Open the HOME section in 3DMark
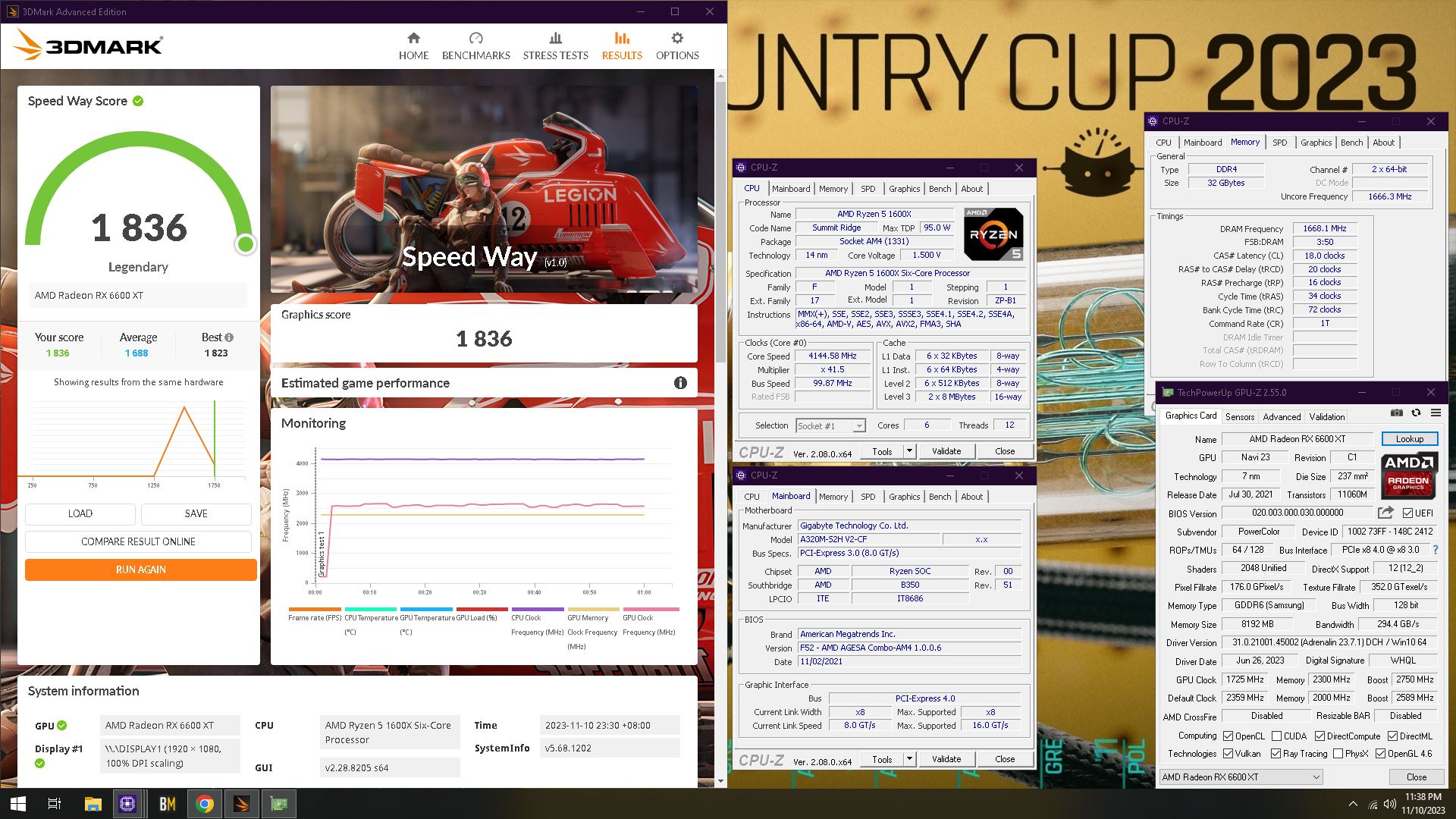 tap(413, 46)
